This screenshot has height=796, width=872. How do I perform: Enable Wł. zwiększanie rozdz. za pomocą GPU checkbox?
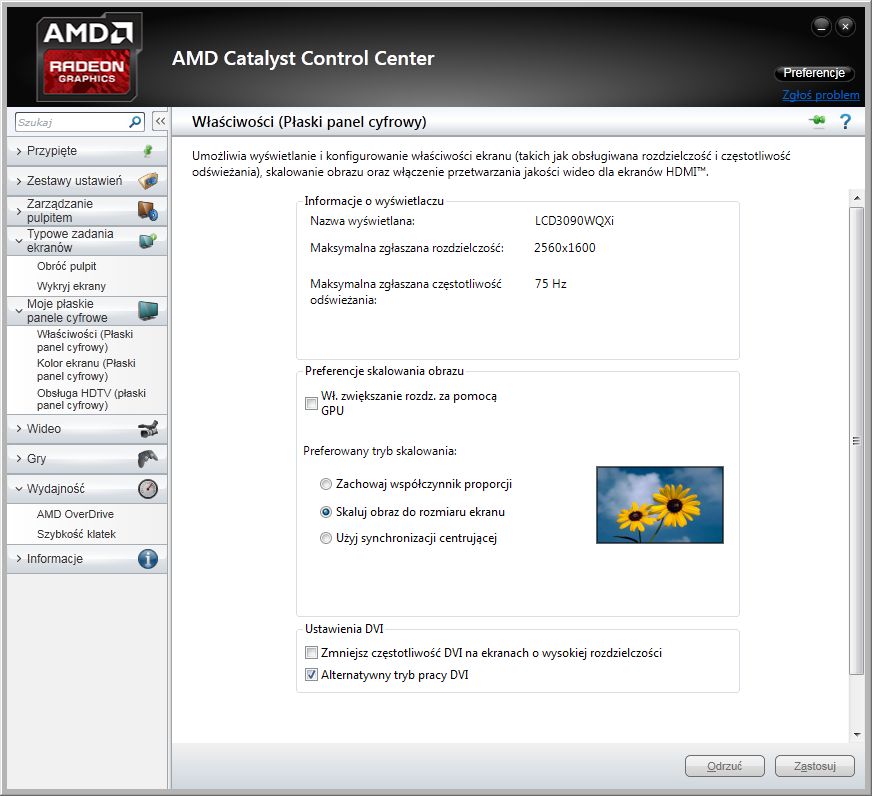[311, 403]
